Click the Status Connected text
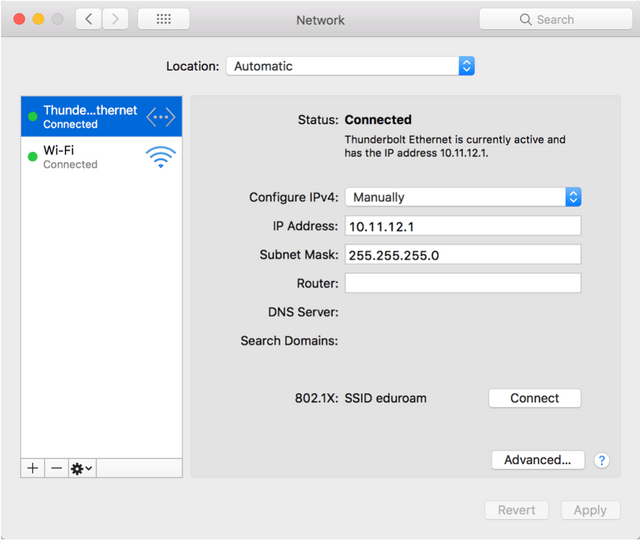This screenshot has width=640, height=540. coord(378,120)
